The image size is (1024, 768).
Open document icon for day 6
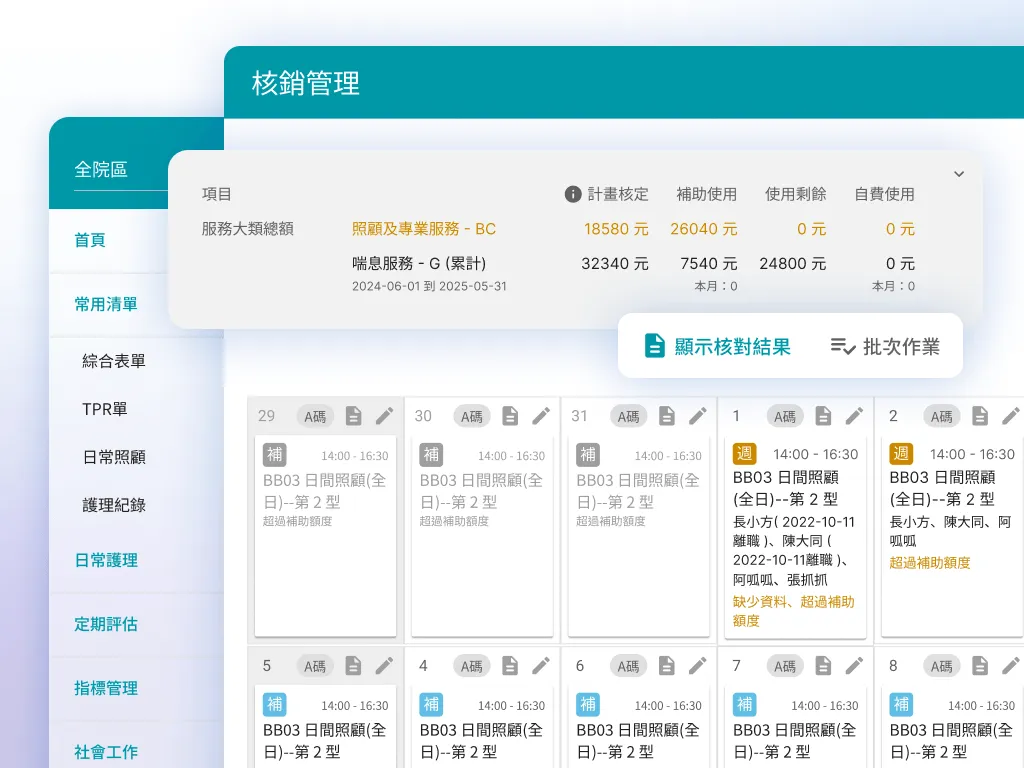pos(667,665)
